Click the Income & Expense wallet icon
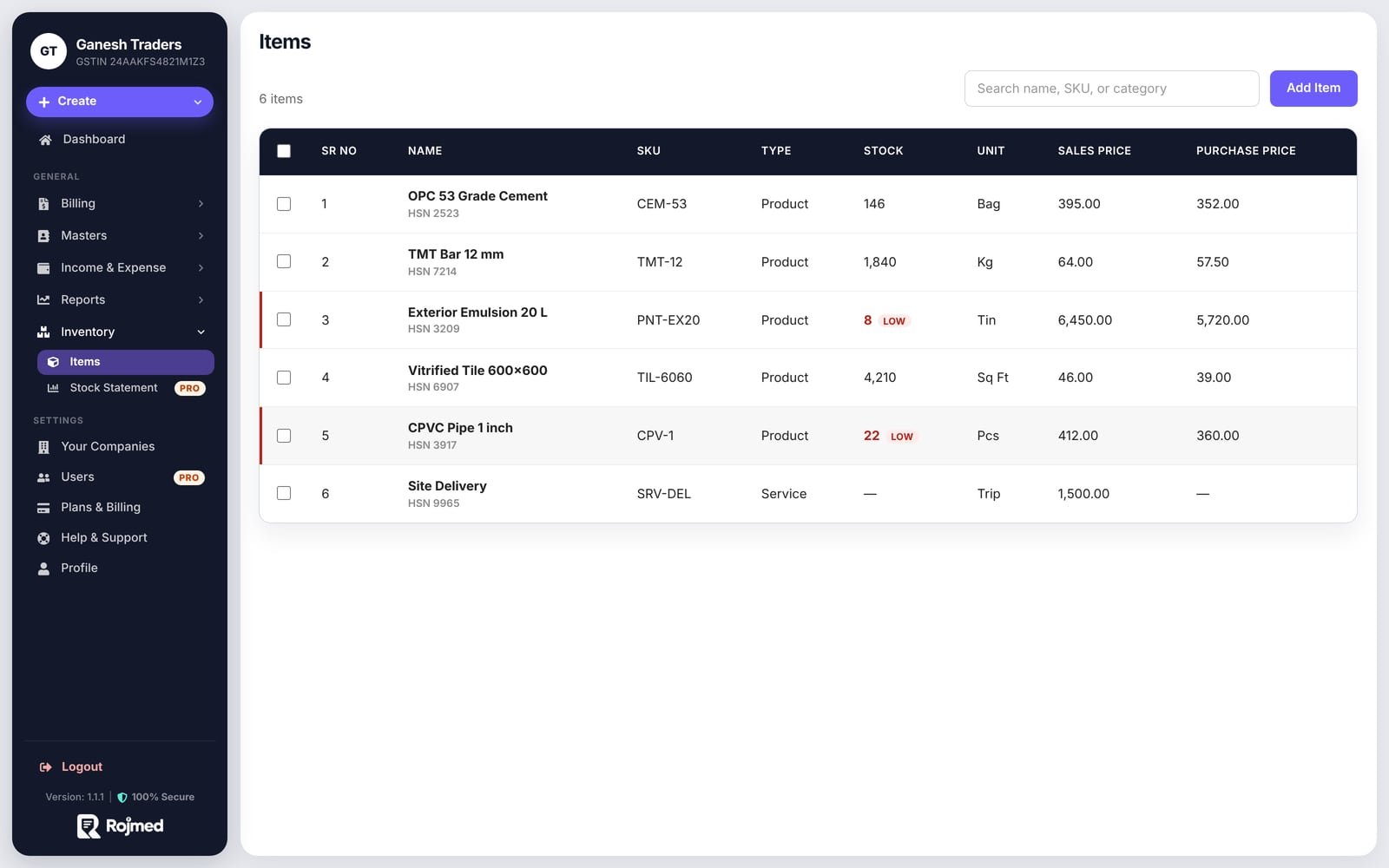Screen dimensions: 1389x868 (43, 268)
